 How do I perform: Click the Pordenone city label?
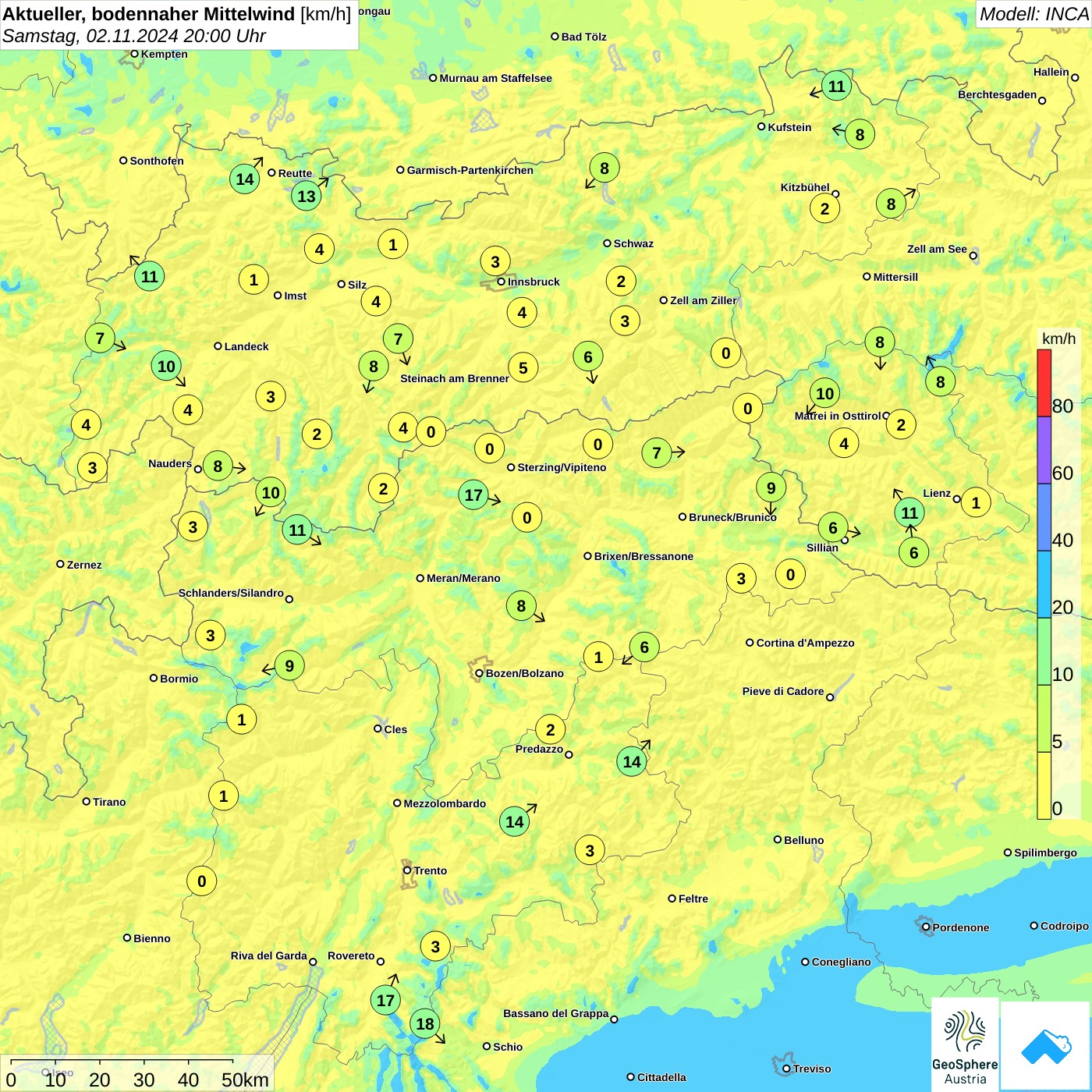click(961, 927)
